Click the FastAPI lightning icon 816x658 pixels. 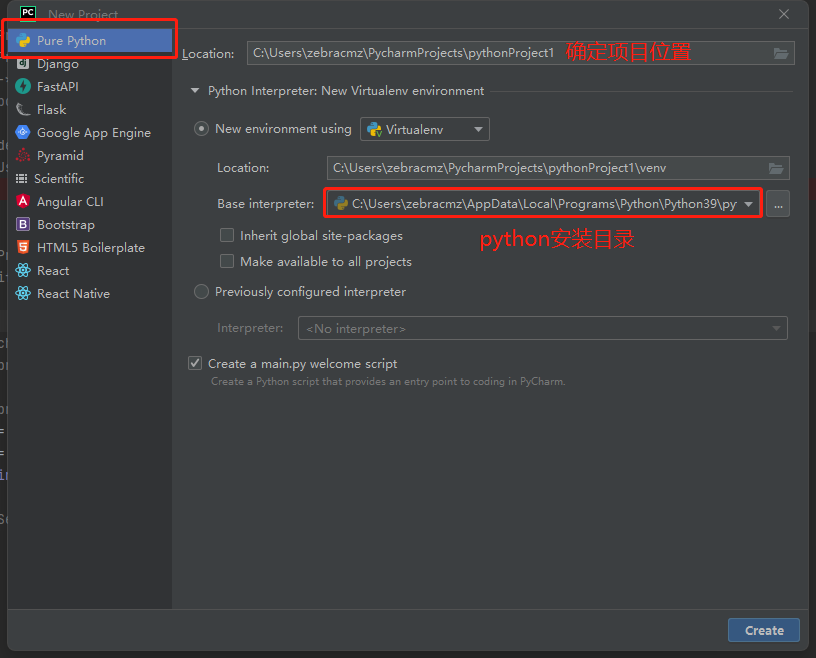coord(23,86)
